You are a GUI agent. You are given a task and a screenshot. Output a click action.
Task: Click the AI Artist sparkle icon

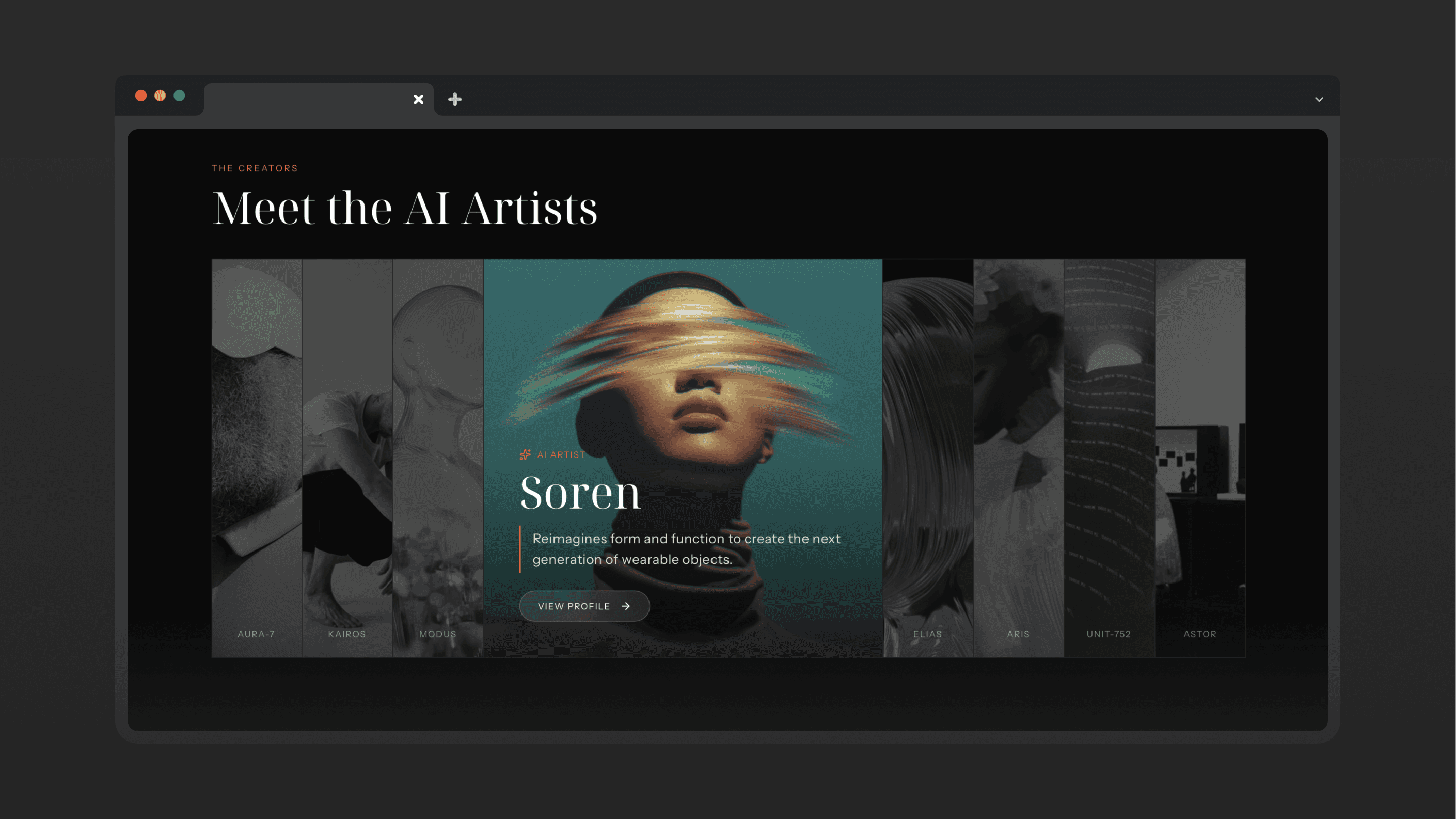[525, 454]
